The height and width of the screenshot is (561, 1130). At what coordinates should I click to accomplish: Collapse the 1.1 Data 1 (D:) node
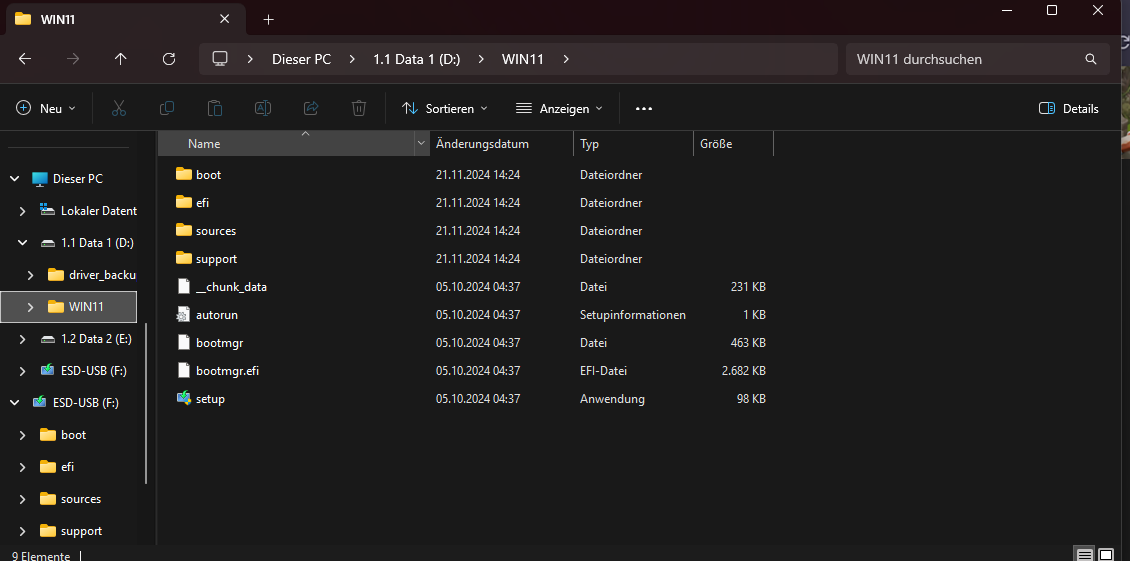(22, 243)
